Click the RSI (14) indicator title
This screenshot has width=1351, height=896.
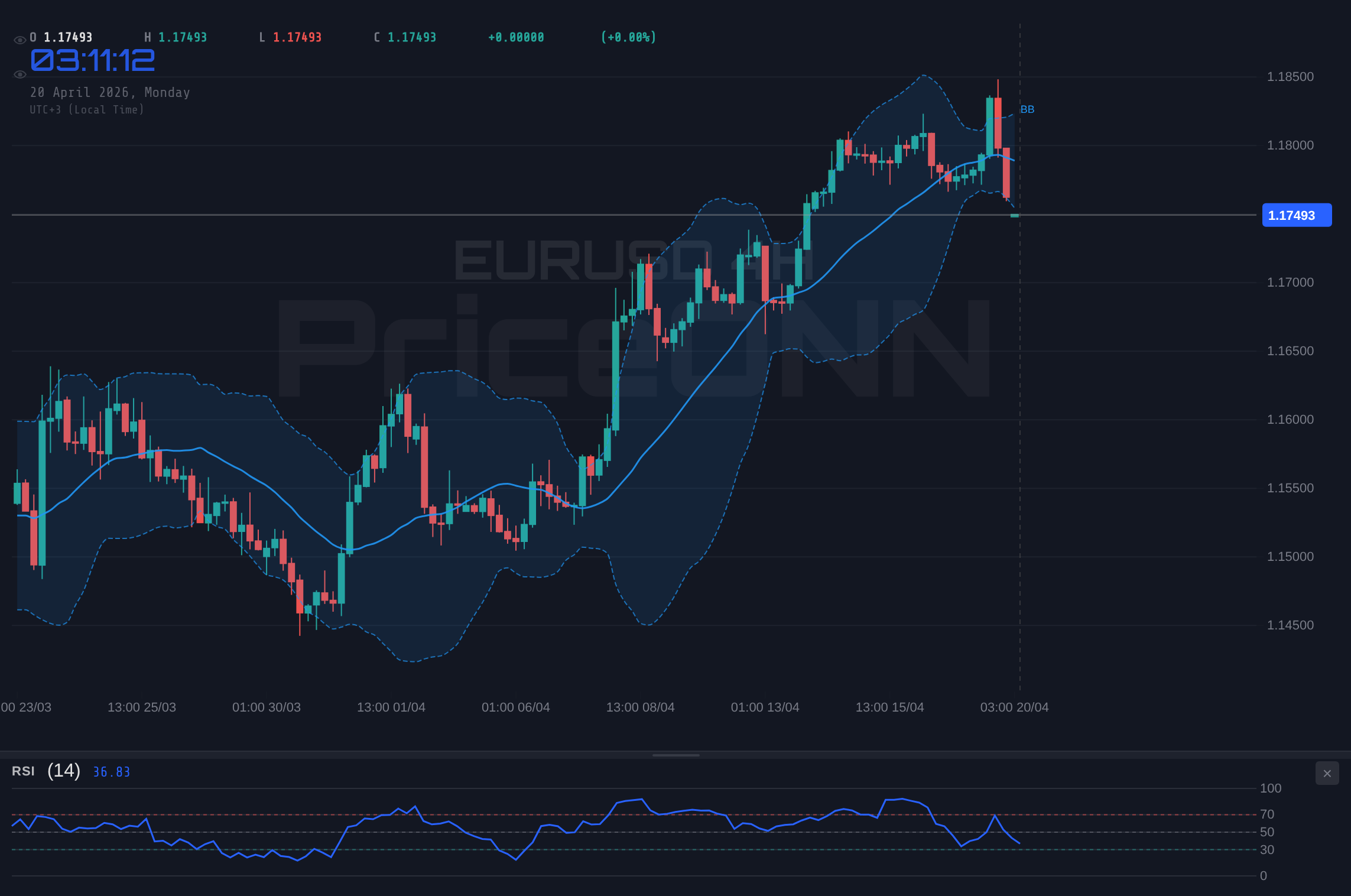46,771
